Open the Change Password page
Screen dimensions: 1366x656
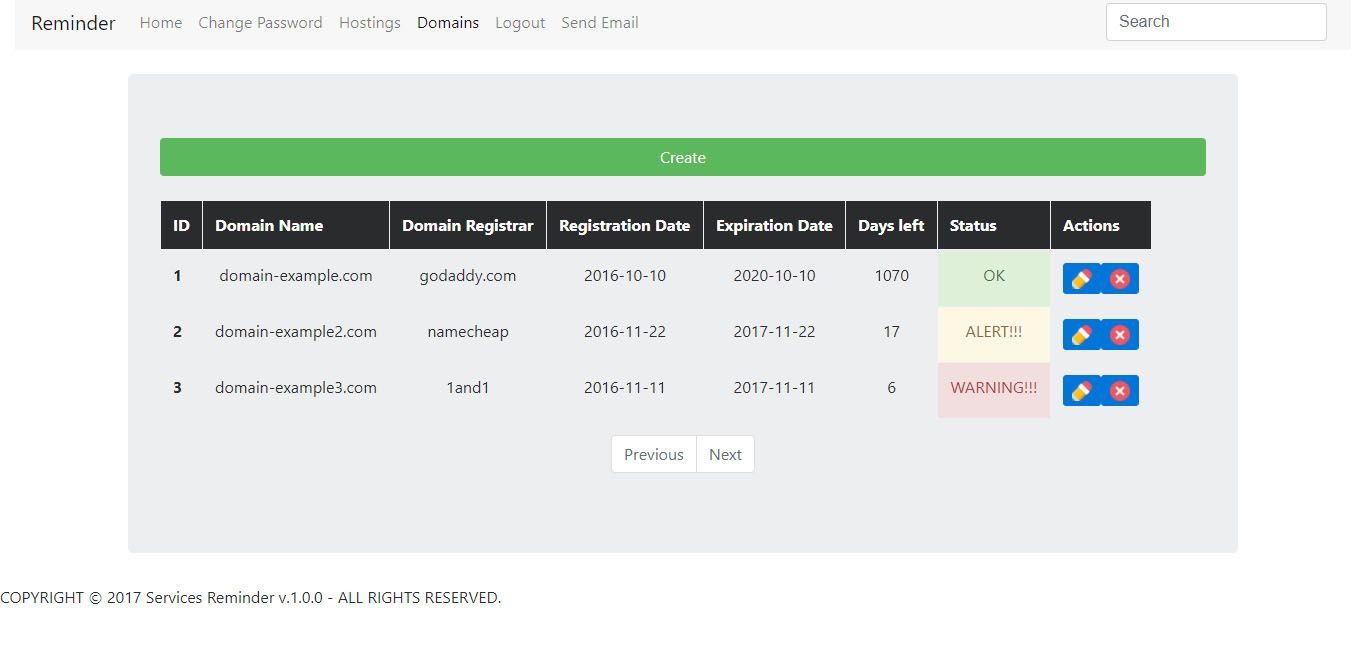260,22
